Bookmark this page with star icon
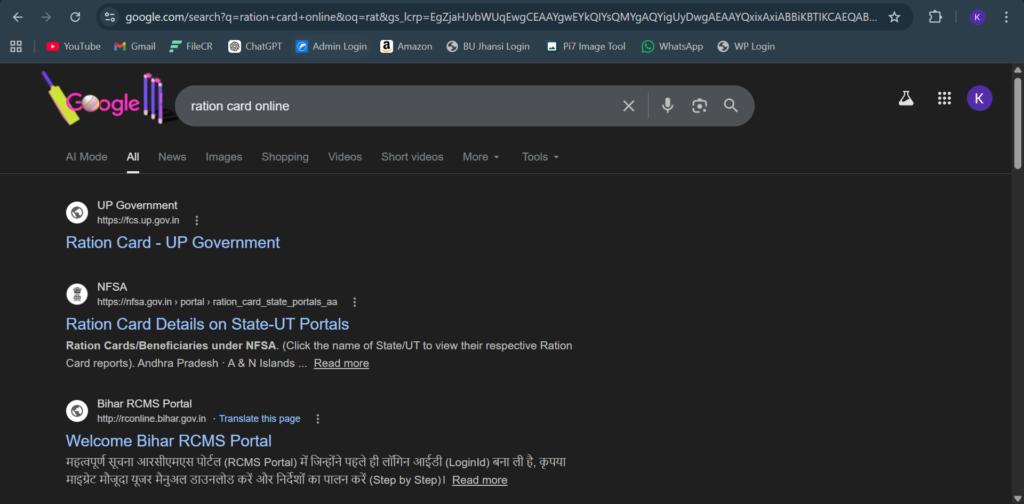1024x504 pixels. pos(894,17)
